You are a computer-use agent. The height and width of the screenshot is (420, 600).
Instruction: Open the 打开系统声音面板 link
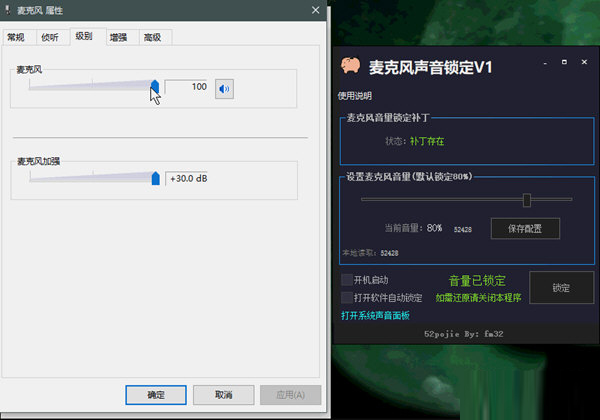click(376, 314)
